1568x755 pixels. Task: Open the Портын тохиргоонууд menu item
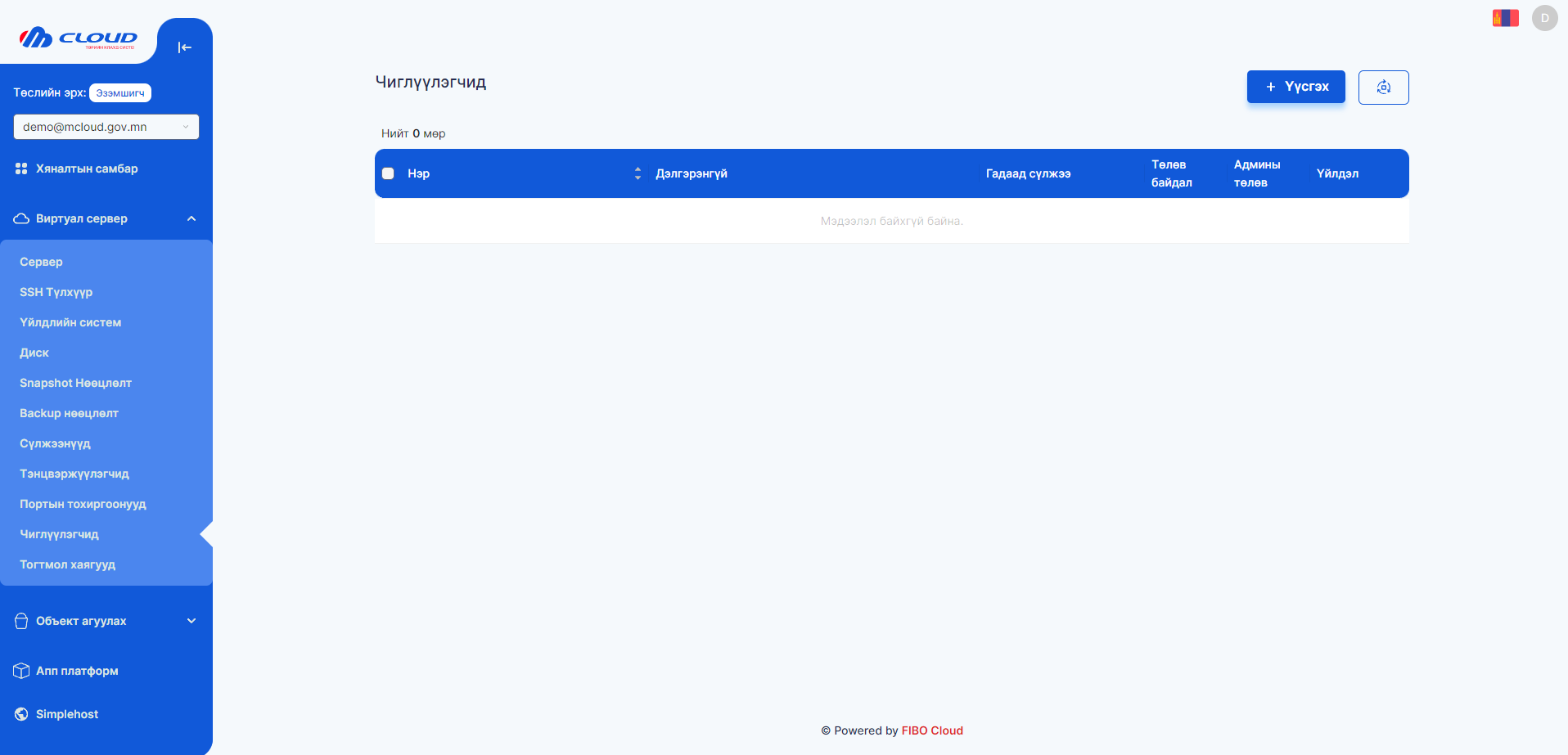(83, 504)
